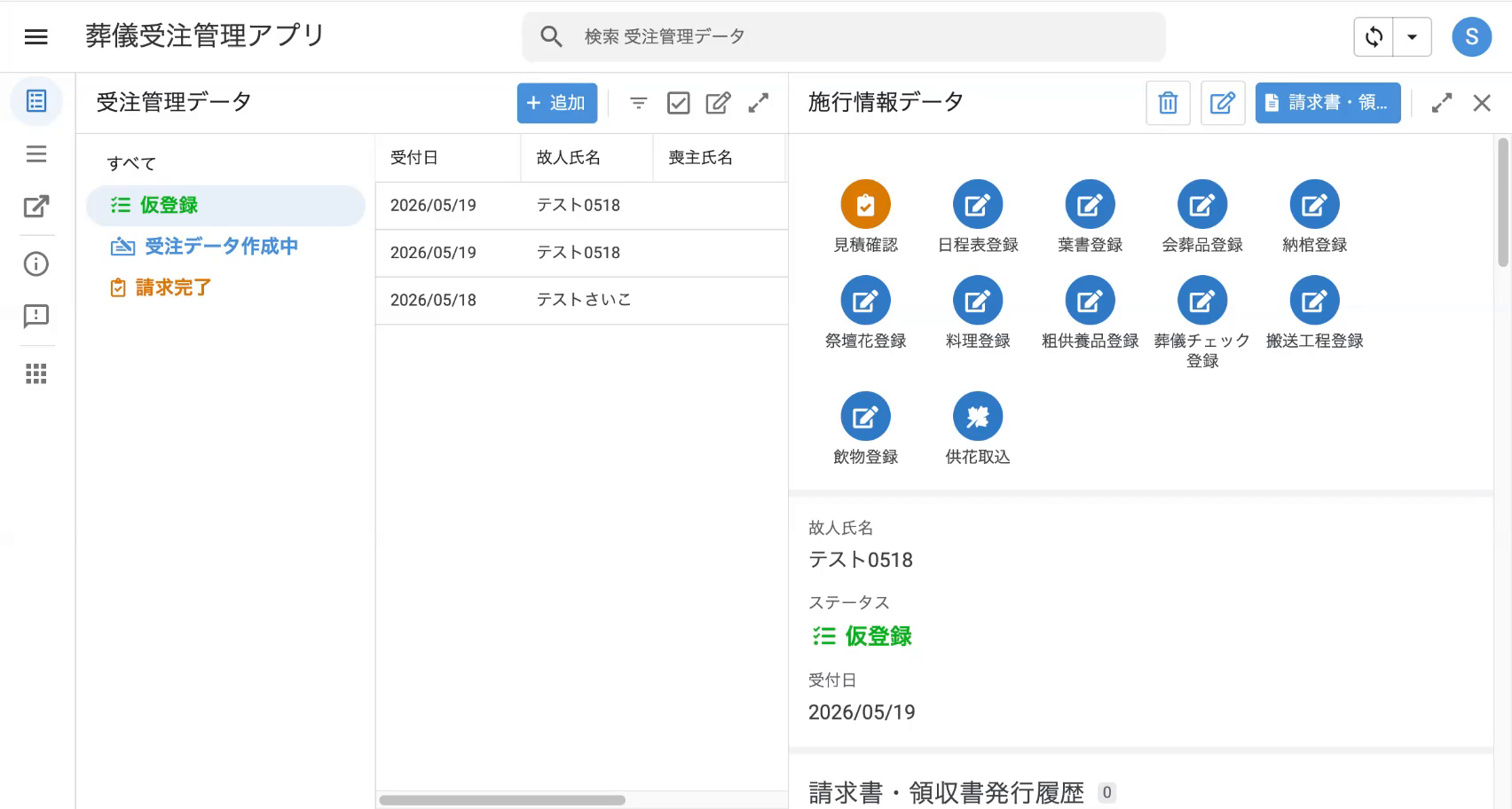Click the 供花取込 flower icon

978,416
